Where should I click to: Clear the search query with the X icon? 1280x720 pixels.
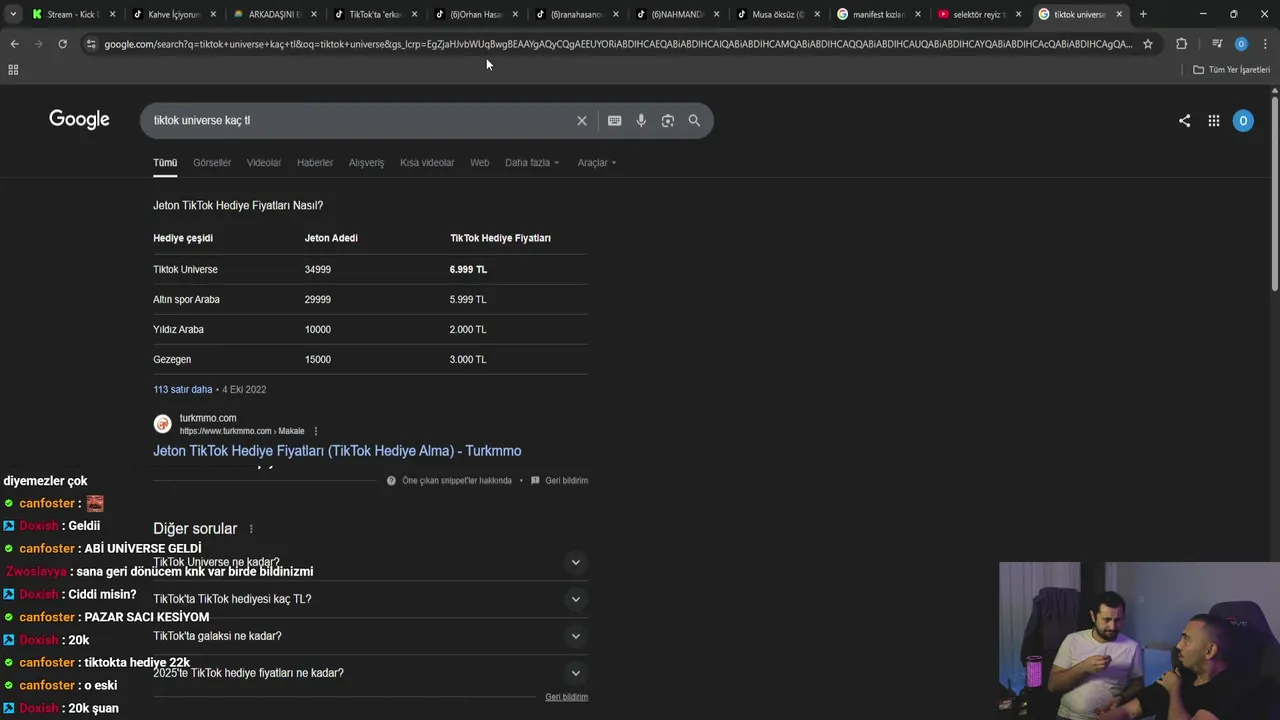click(582, 120)
